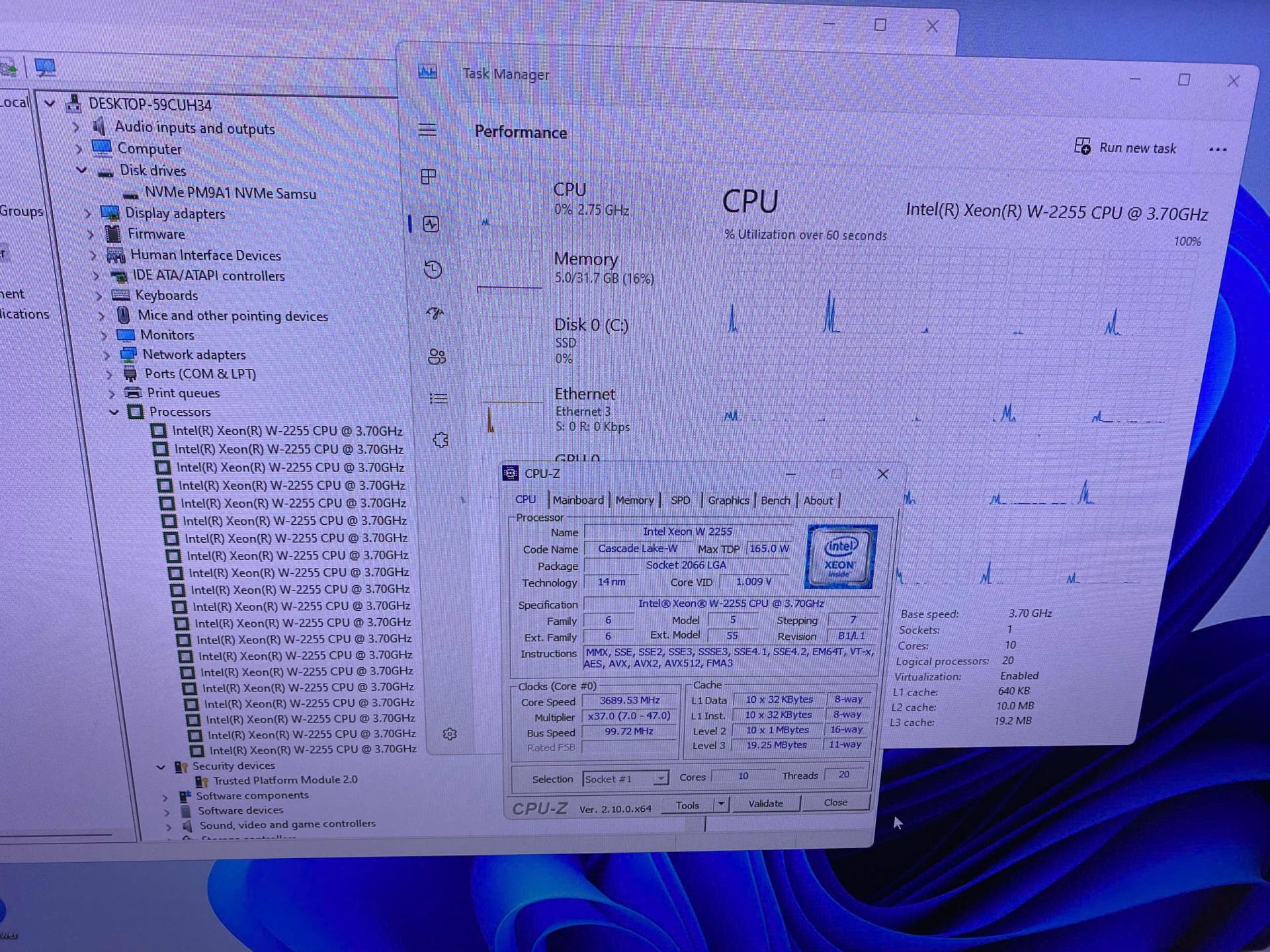Screen dimensions: 1270x952
Task: Click the more options ellipsis in Task Manager
Action: click(x=1218, y=149)
